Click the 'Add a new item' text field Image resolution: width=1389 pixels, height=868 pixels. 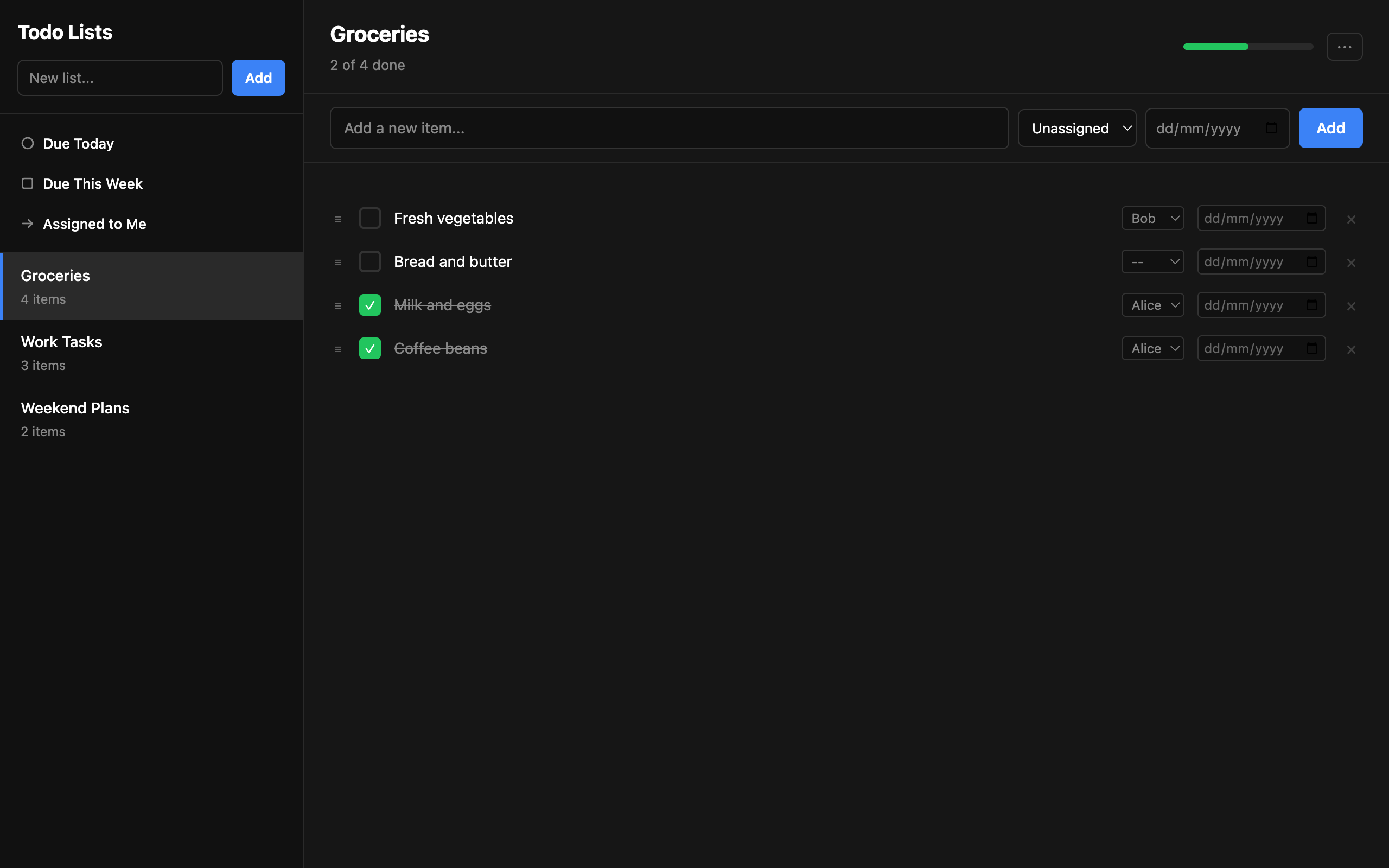pyautogui.click(x=668, y=127)
